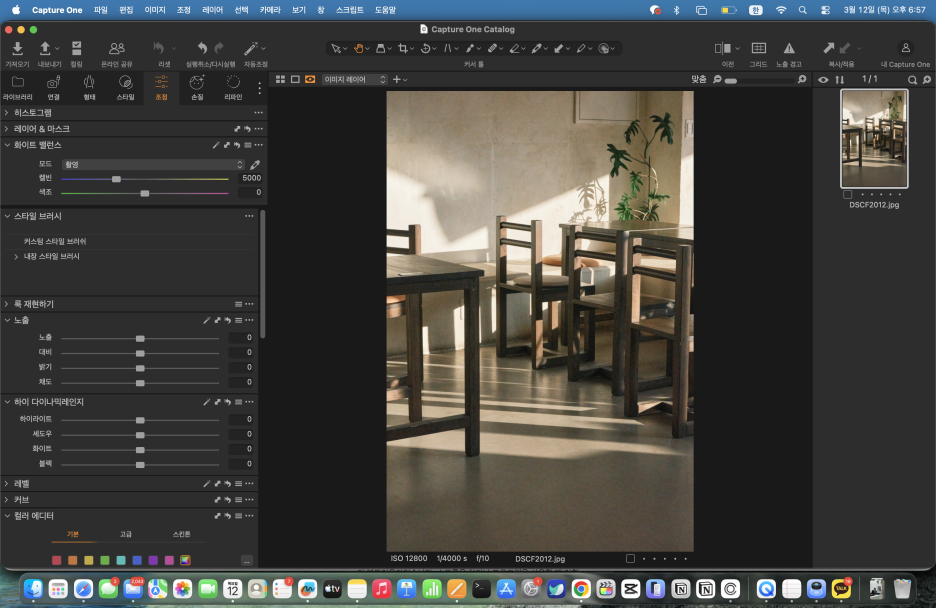Screen dimensions: 936x608
Task: Switch viewer to grid multi-view
Action: [x=280, y=79]
